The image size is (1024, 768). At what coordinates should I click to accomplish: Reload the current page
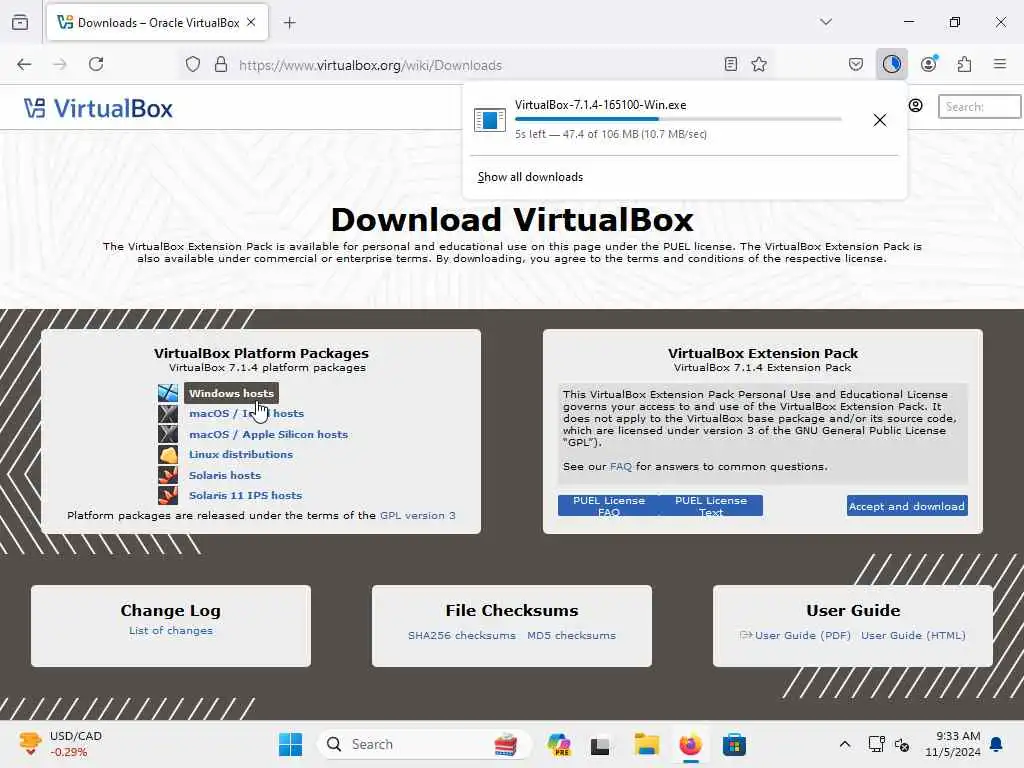click(96, 64)
